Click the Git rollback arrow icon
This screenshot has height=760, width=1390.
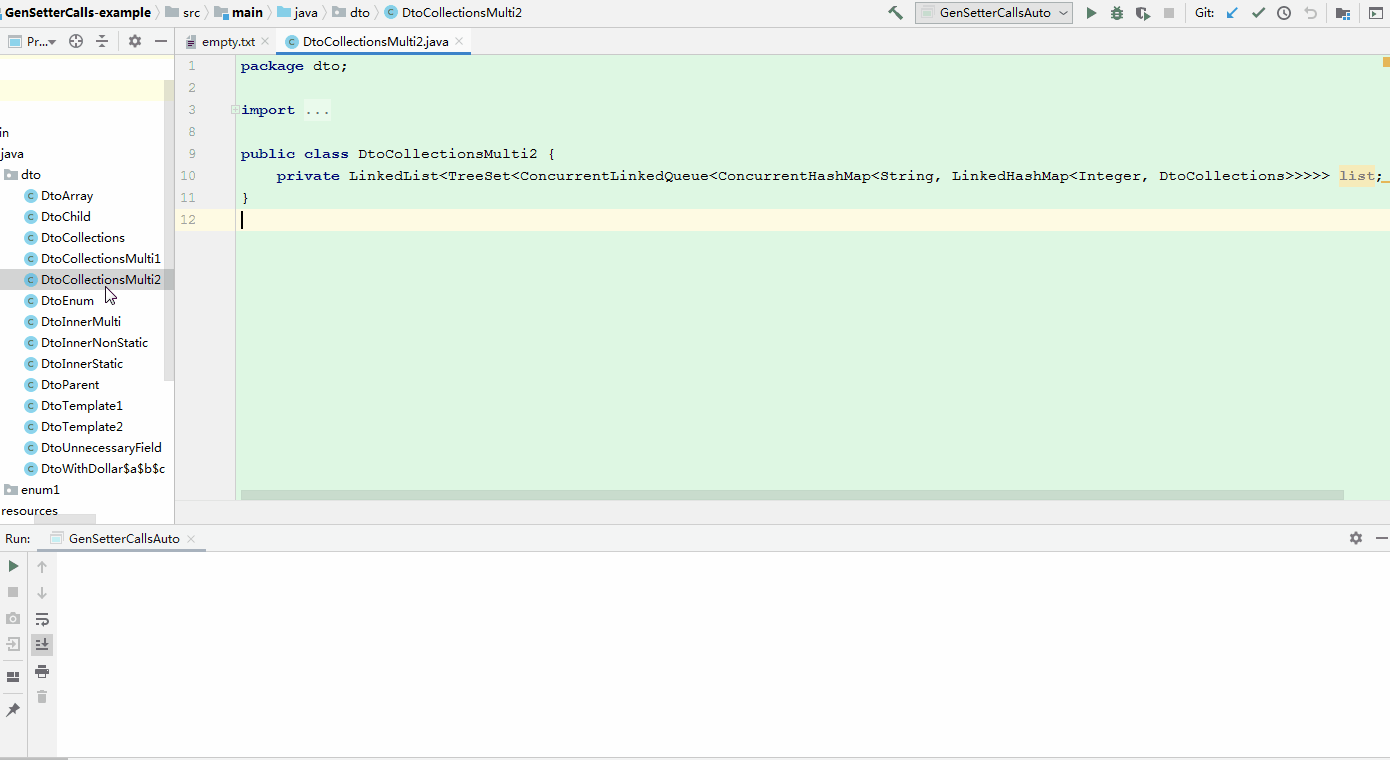pos(1310,13)
